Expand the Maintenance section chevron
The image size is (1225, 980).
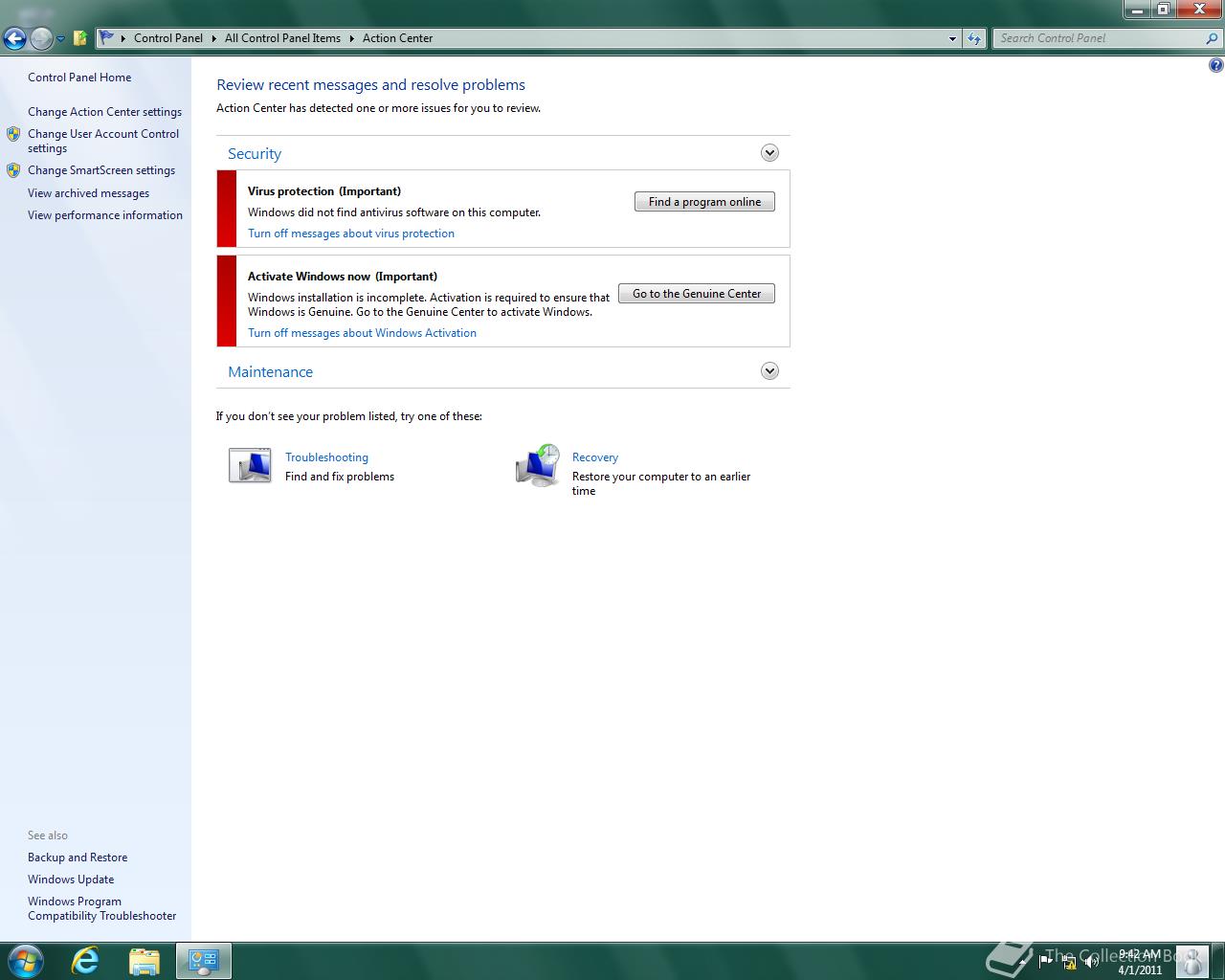[x=769, y=371]
